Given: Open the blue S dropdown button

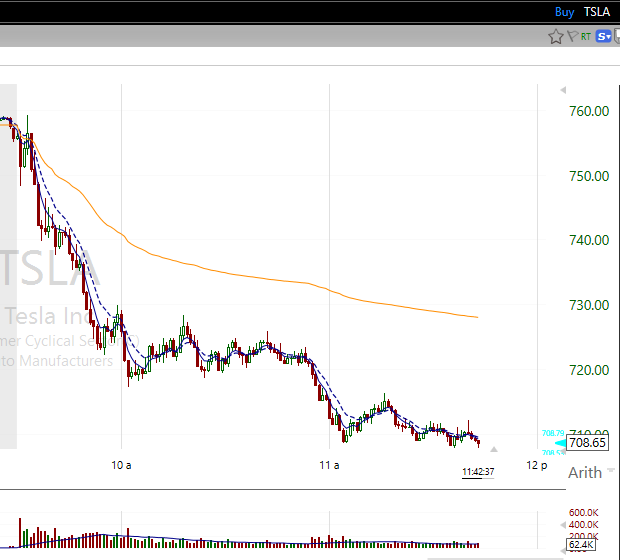Looking at the screenshot, I should click(x=603, y=36).
